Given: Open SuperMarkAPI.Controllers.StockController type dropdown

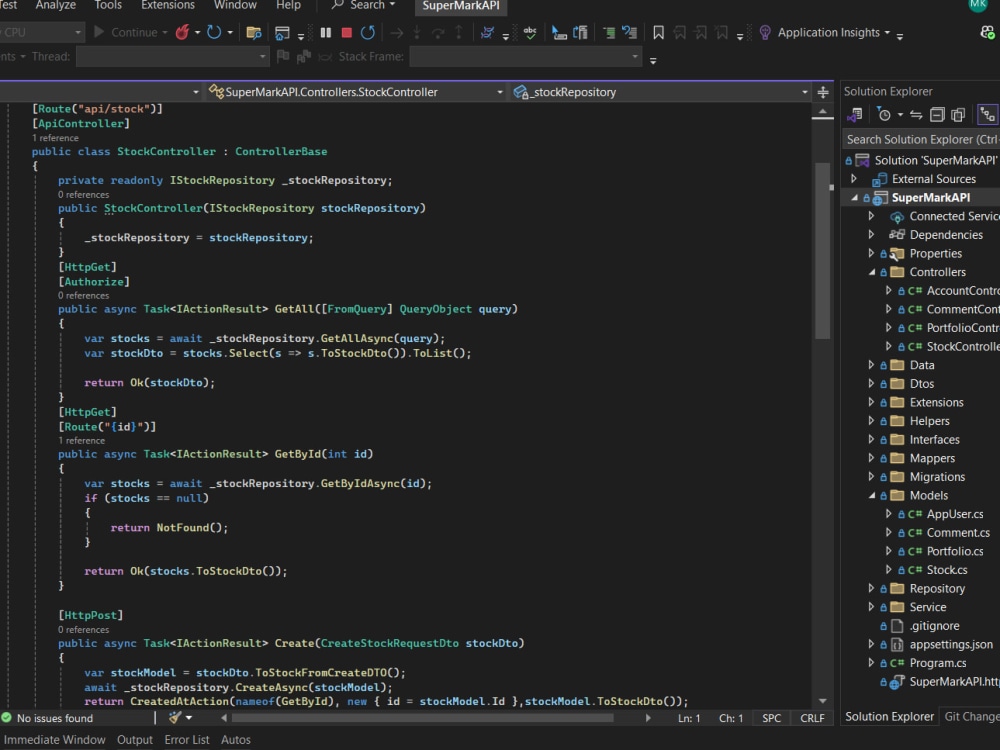Looking at the screenshot, I should pyautogui.click(x=355, y=92).
